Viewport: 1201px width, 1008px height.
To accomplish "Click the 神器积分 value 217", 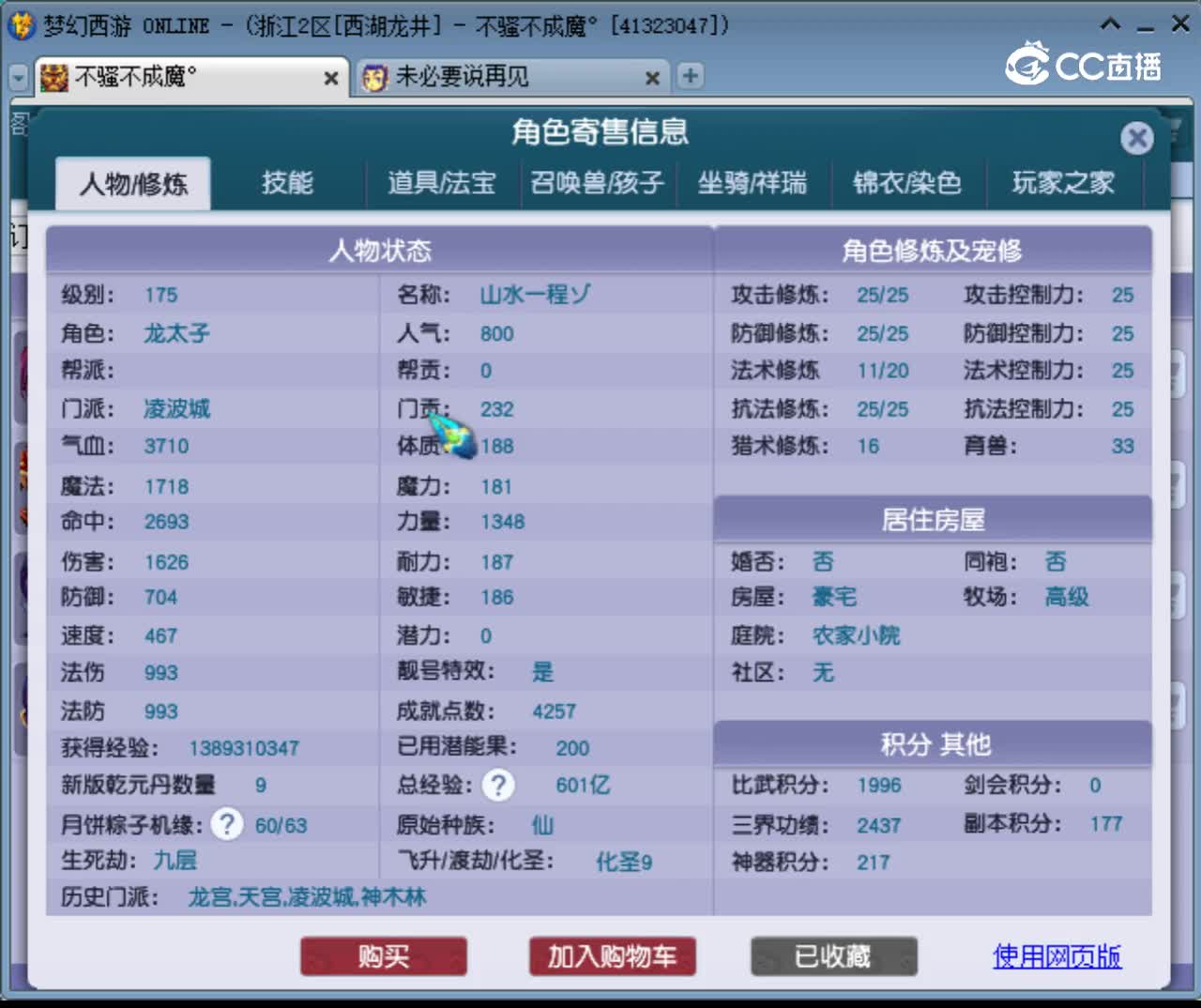I will (x=873, y=862).
